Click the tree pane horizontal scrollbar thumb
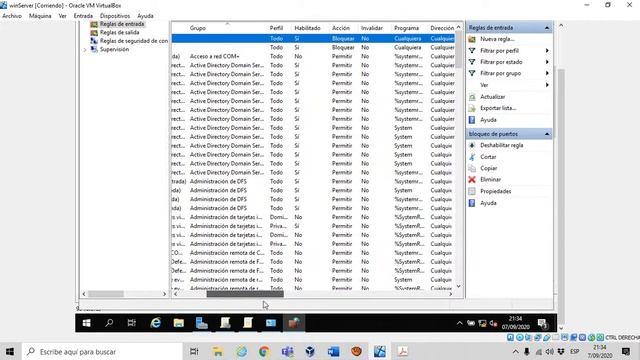This screenshot has width=640, height=360. click(106, 294)
